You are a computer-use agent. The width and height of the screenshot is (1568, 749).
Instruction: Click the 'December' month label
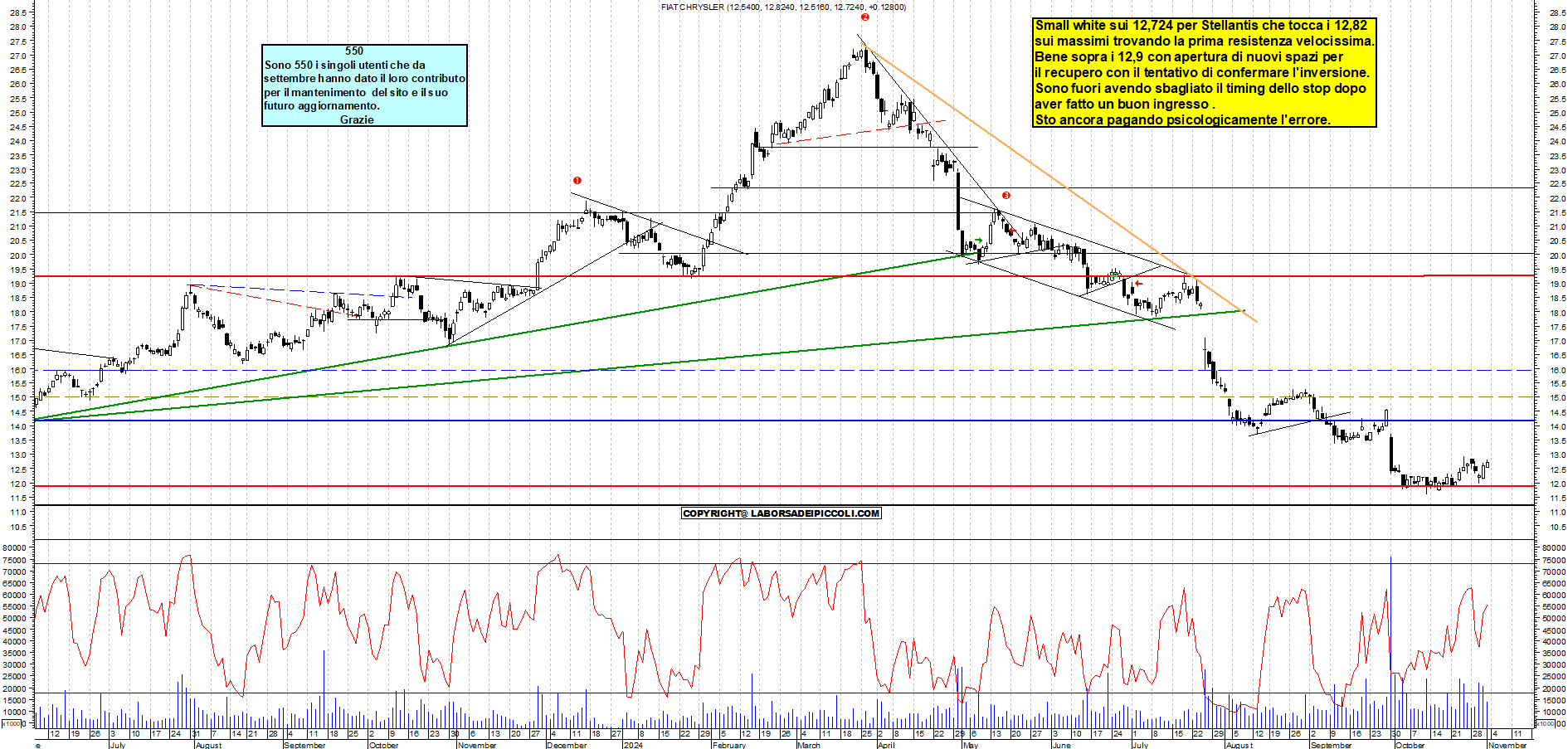(567, 745)
